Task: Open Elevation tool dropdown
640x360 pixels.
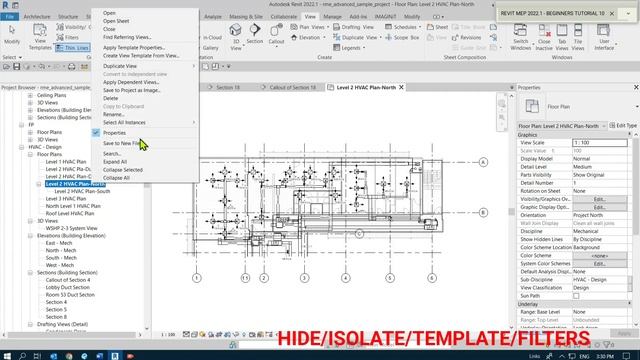Action: tap(308, 38)
